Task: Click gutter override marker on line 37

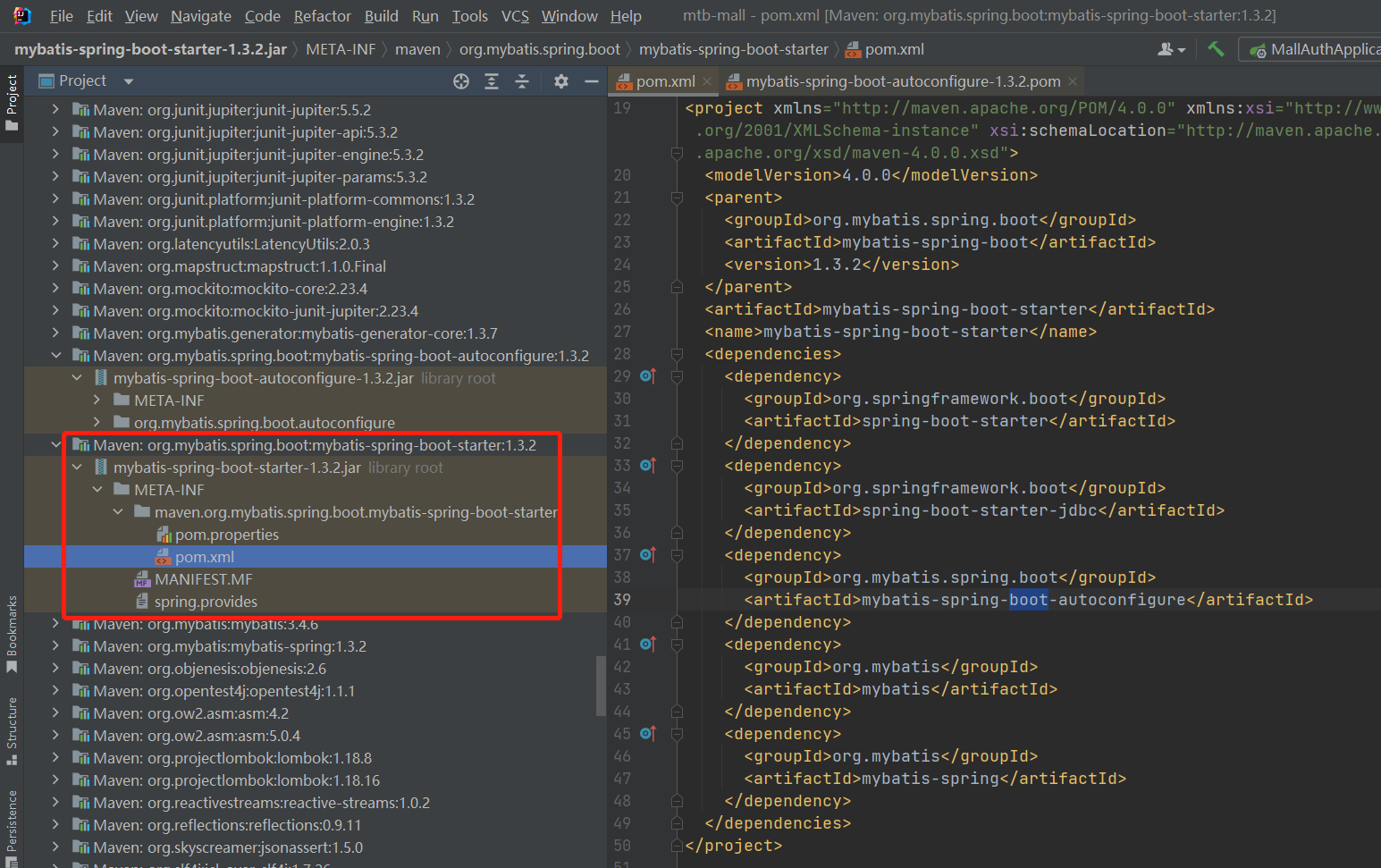Action: (648, 555)
